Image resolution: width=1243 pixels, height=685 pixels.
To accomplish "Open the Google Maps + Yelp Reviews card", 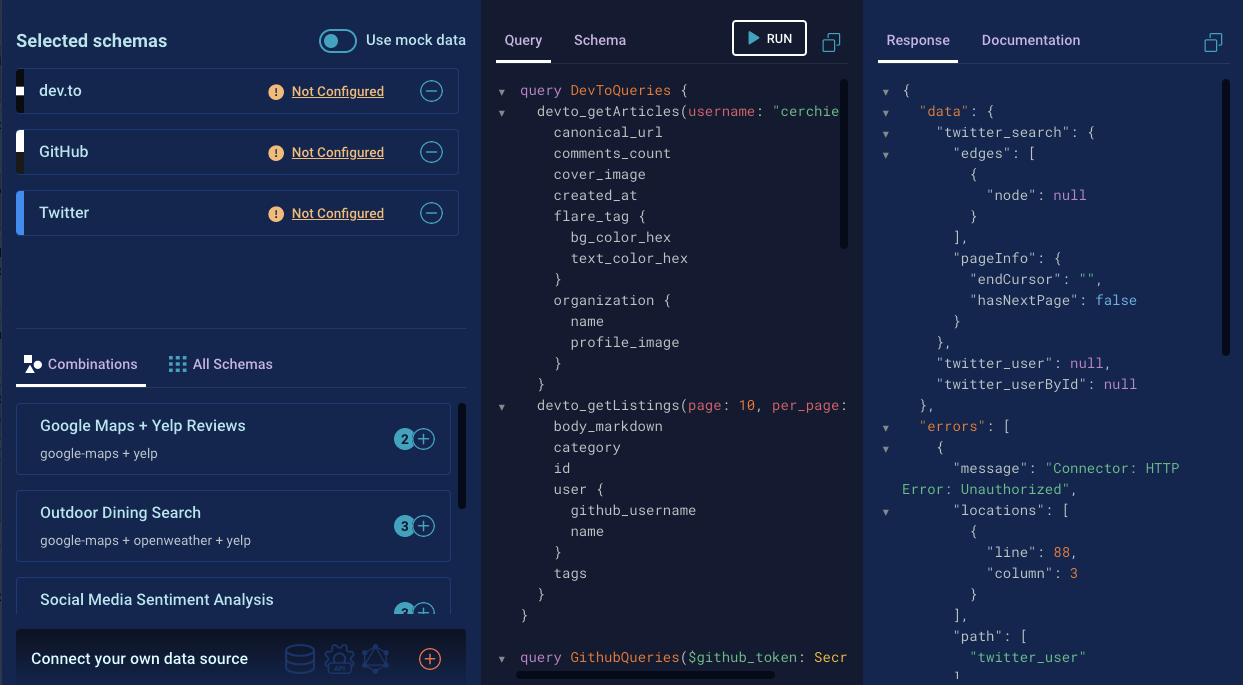I will click(234, 439).
